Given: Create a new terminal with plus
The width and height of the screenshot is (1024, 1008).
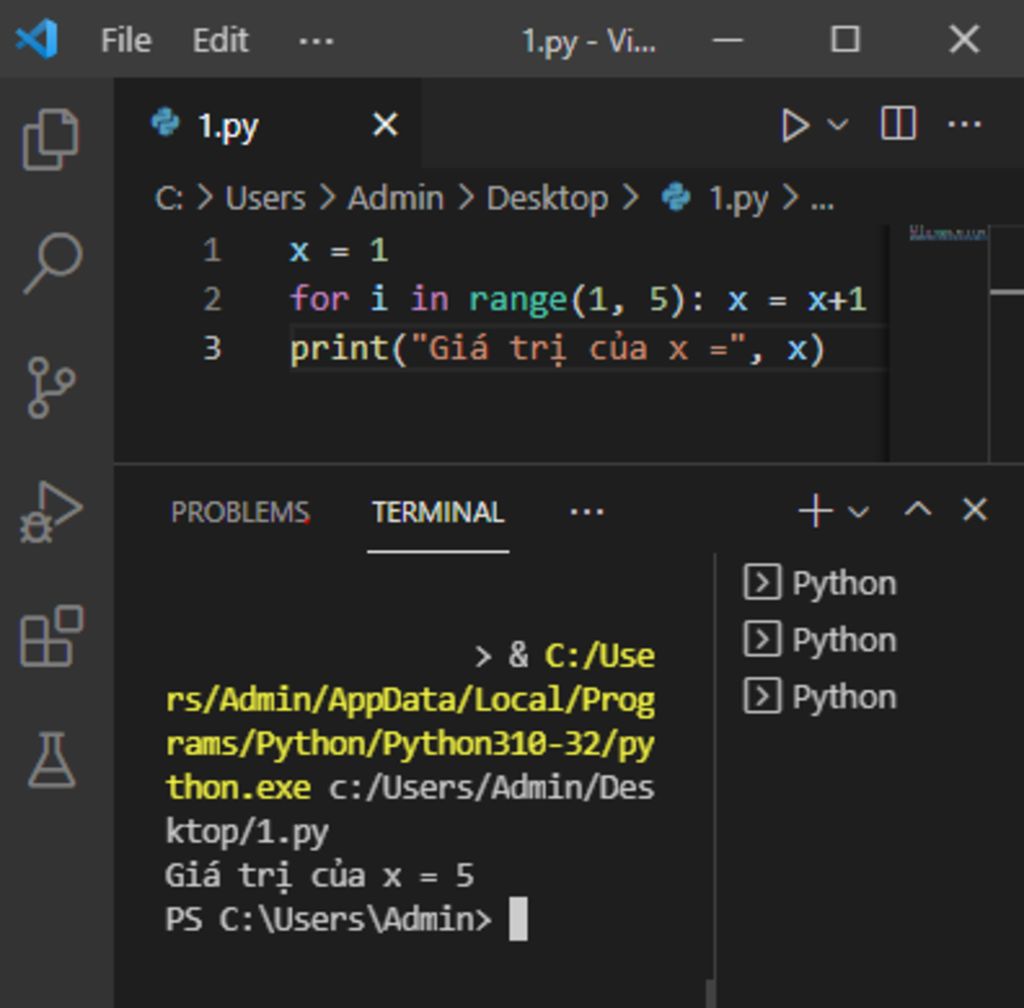Looking at the screenshot, I should (x=816, y=511).
